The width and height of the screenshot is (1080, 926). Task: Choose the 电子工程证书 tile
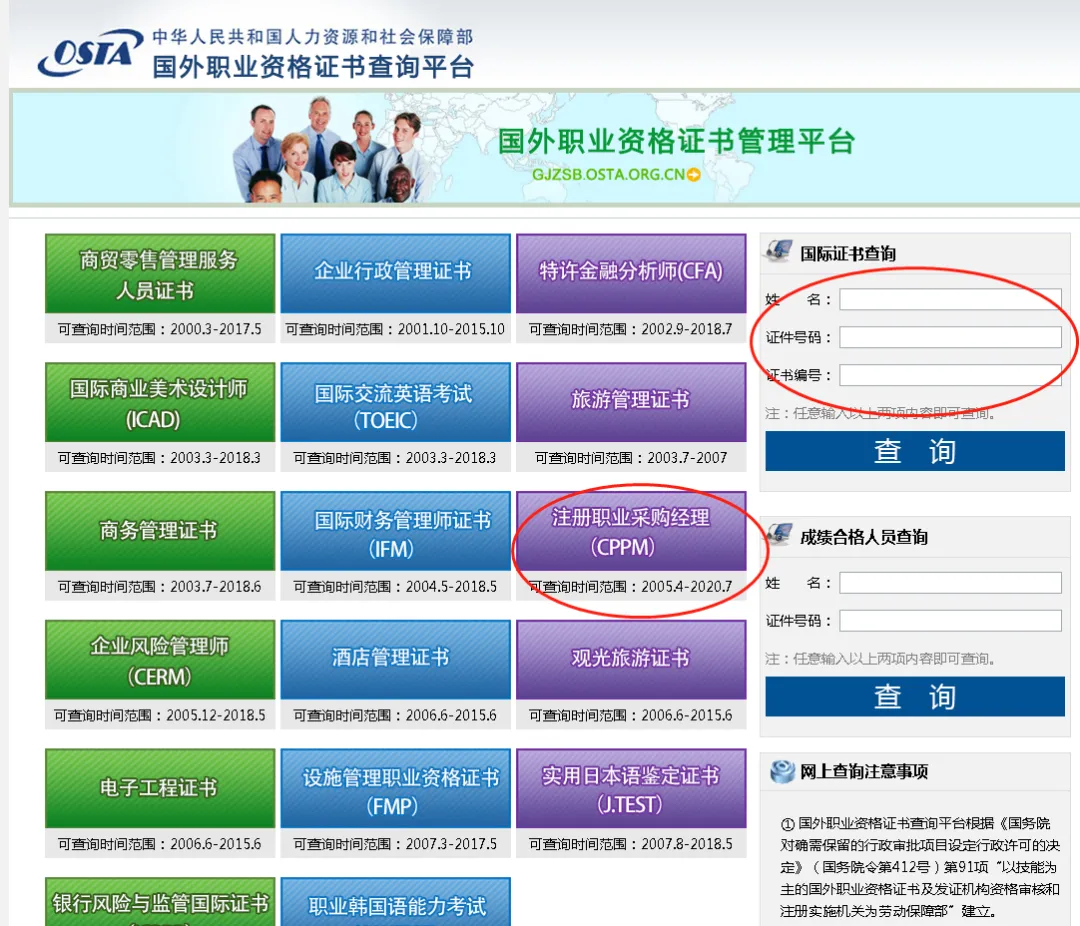pos(160,789)
